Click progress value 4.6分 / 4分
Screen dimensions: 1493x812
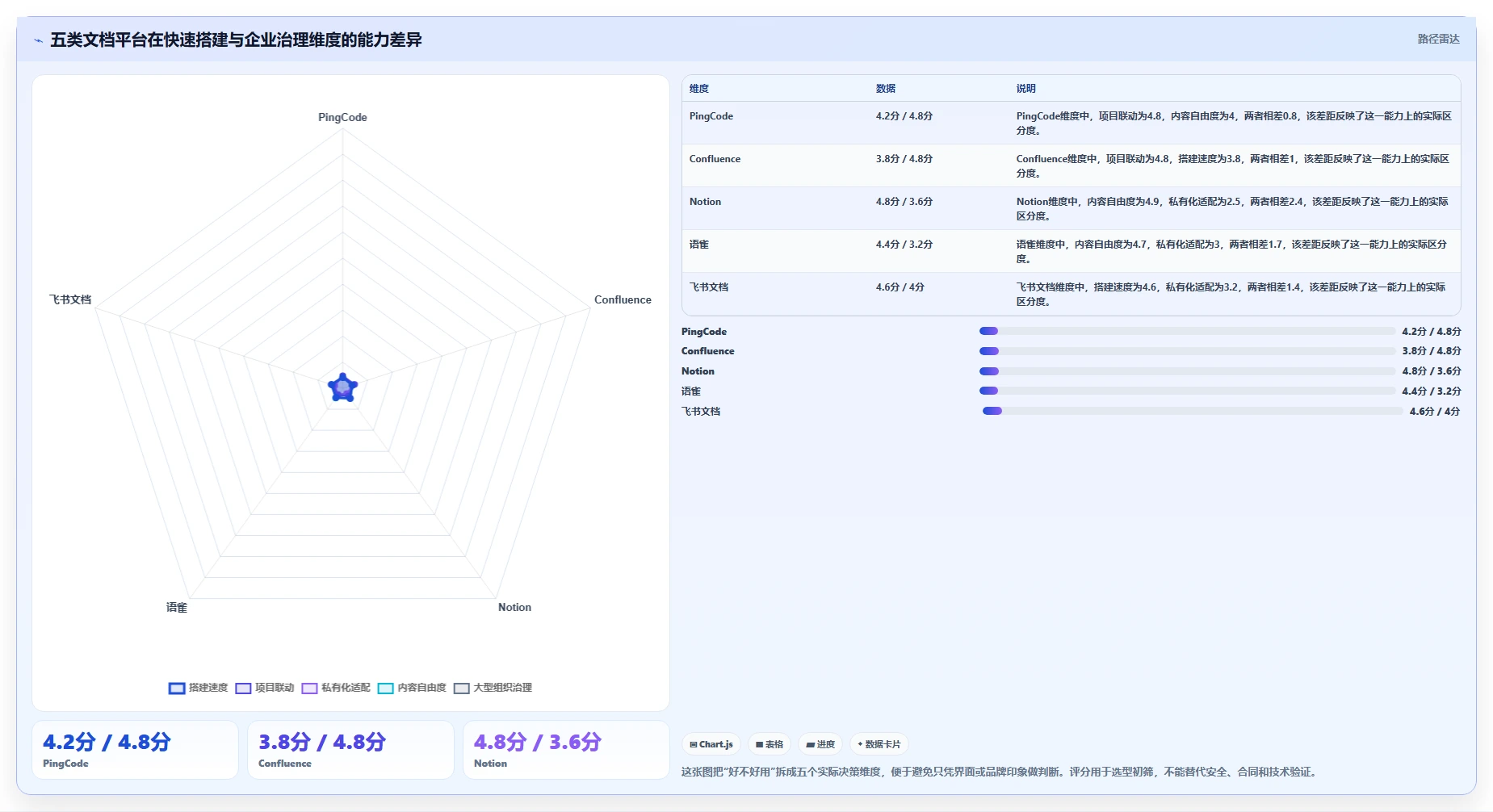1434,412
